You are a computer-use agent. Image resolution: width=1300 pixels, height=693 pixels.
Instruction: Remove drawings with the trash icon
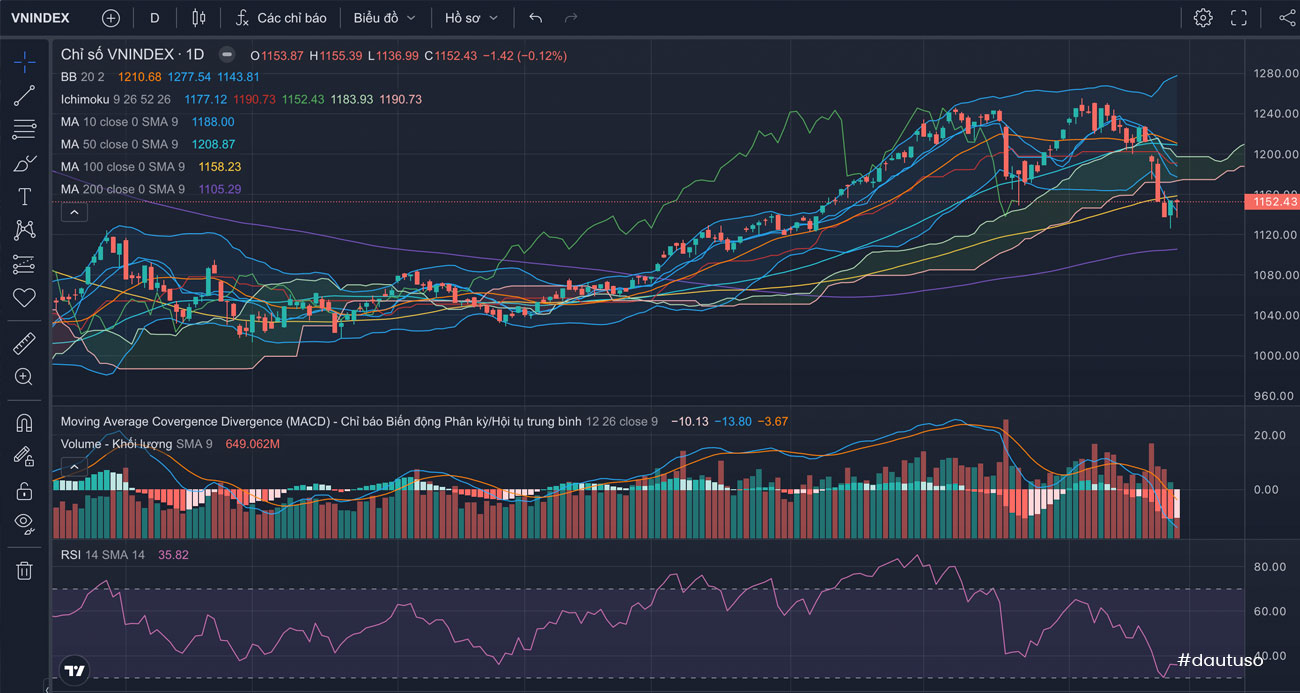click(24, 571)
